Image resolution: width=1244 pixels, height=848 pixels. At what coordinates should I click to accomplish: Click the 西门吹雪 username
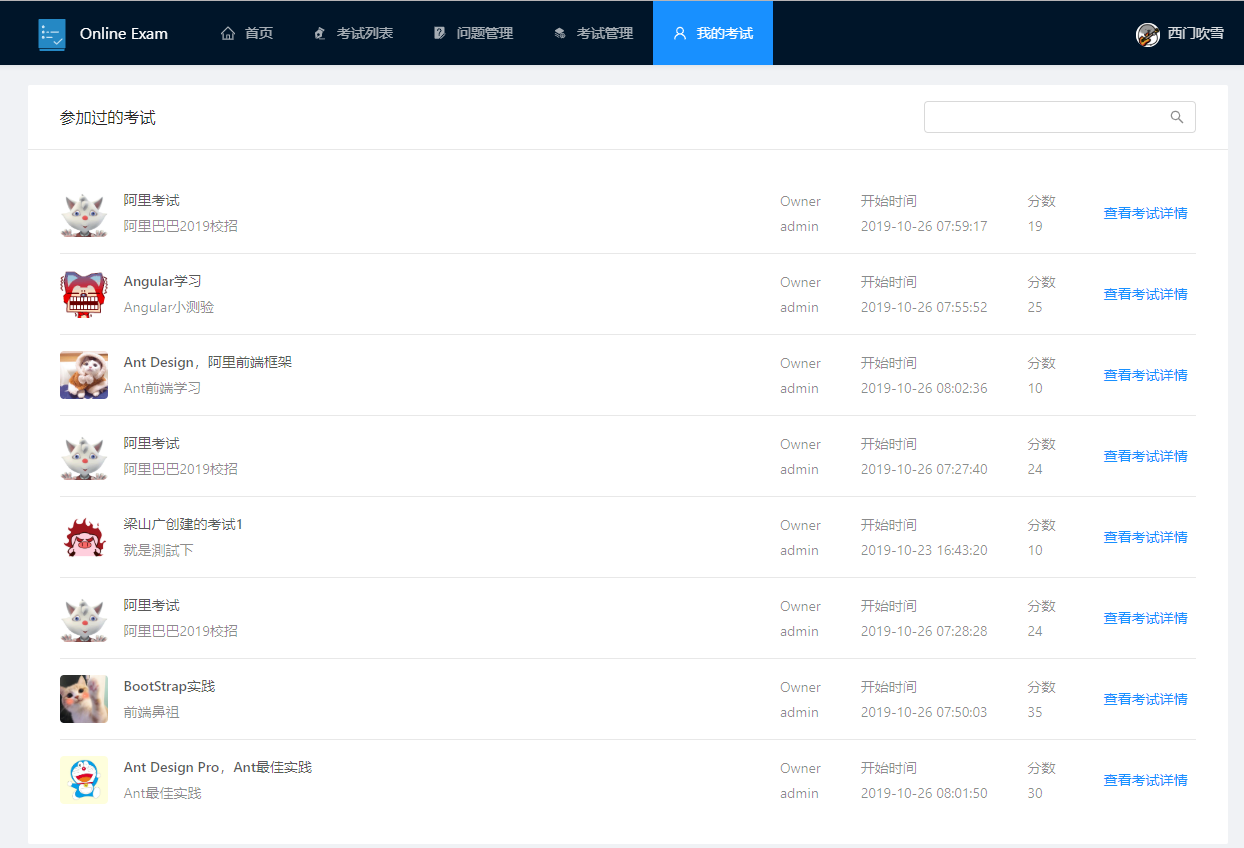pyautogui.click(x=1196, y=33)
